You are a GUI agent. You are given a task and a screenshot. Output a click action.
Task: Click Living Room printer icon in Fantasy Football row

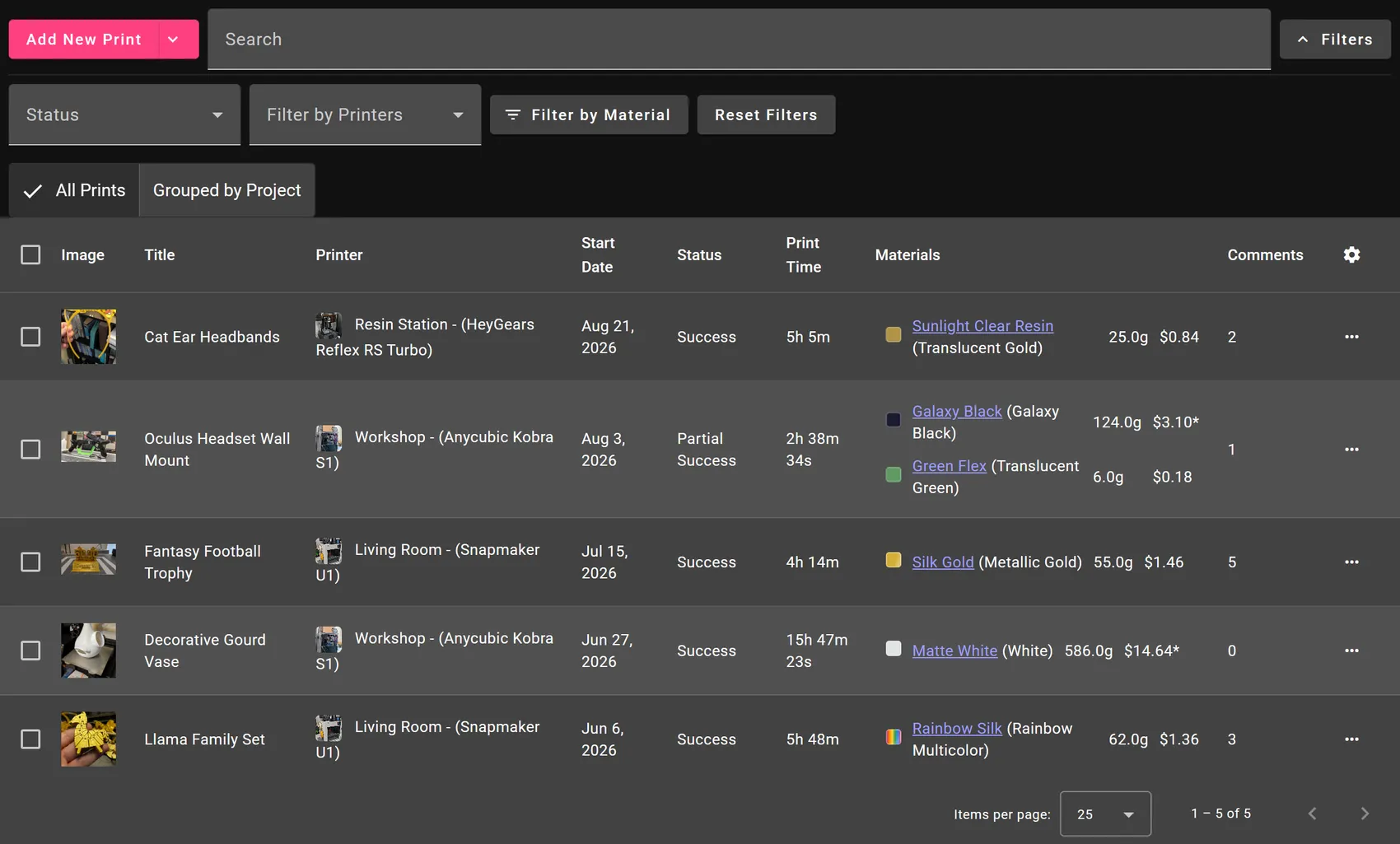tap(329, 551)
